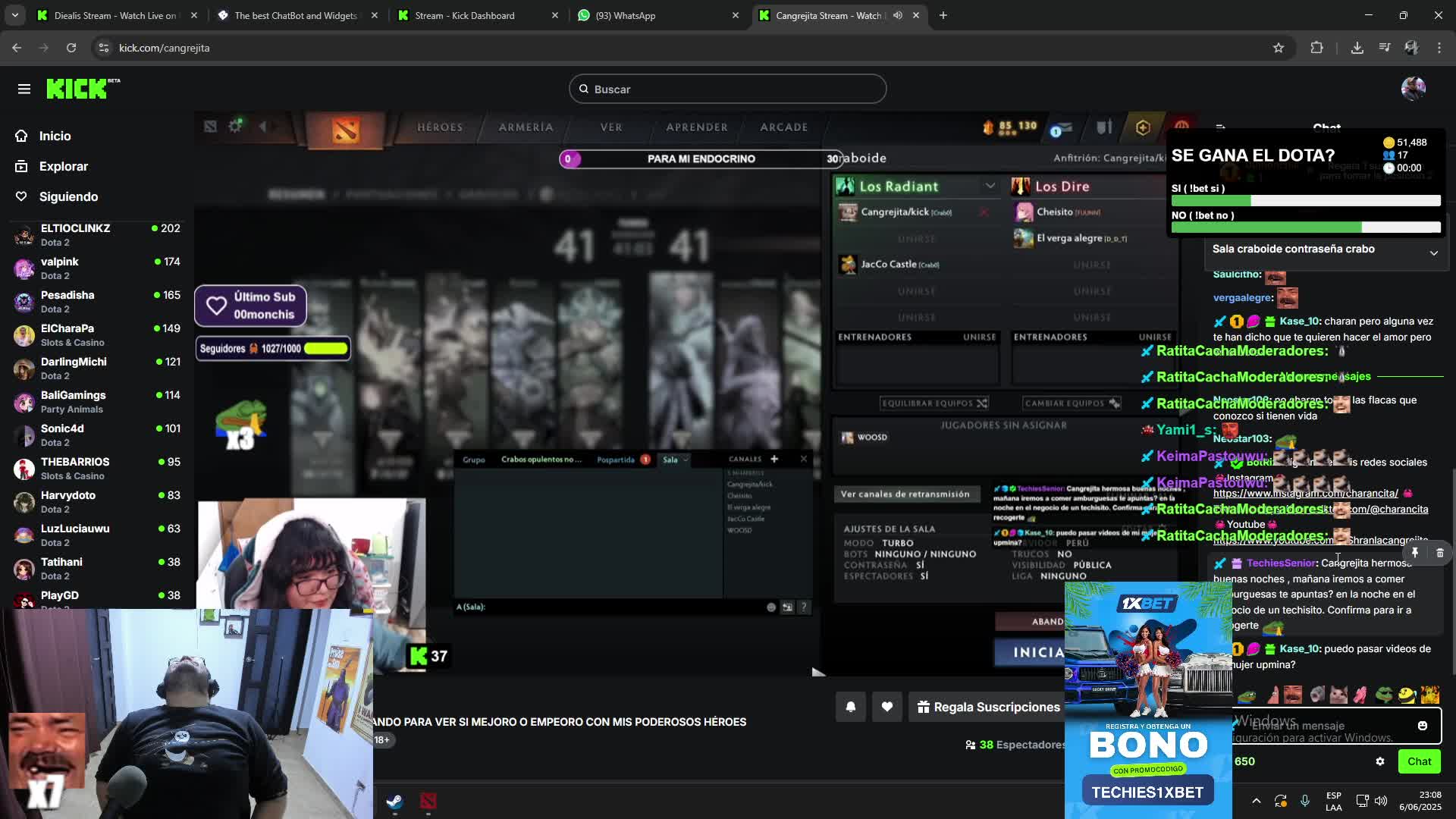Open Steam from the taskbar
This screenshot has width=1456, height=819.
coord(394,802)
